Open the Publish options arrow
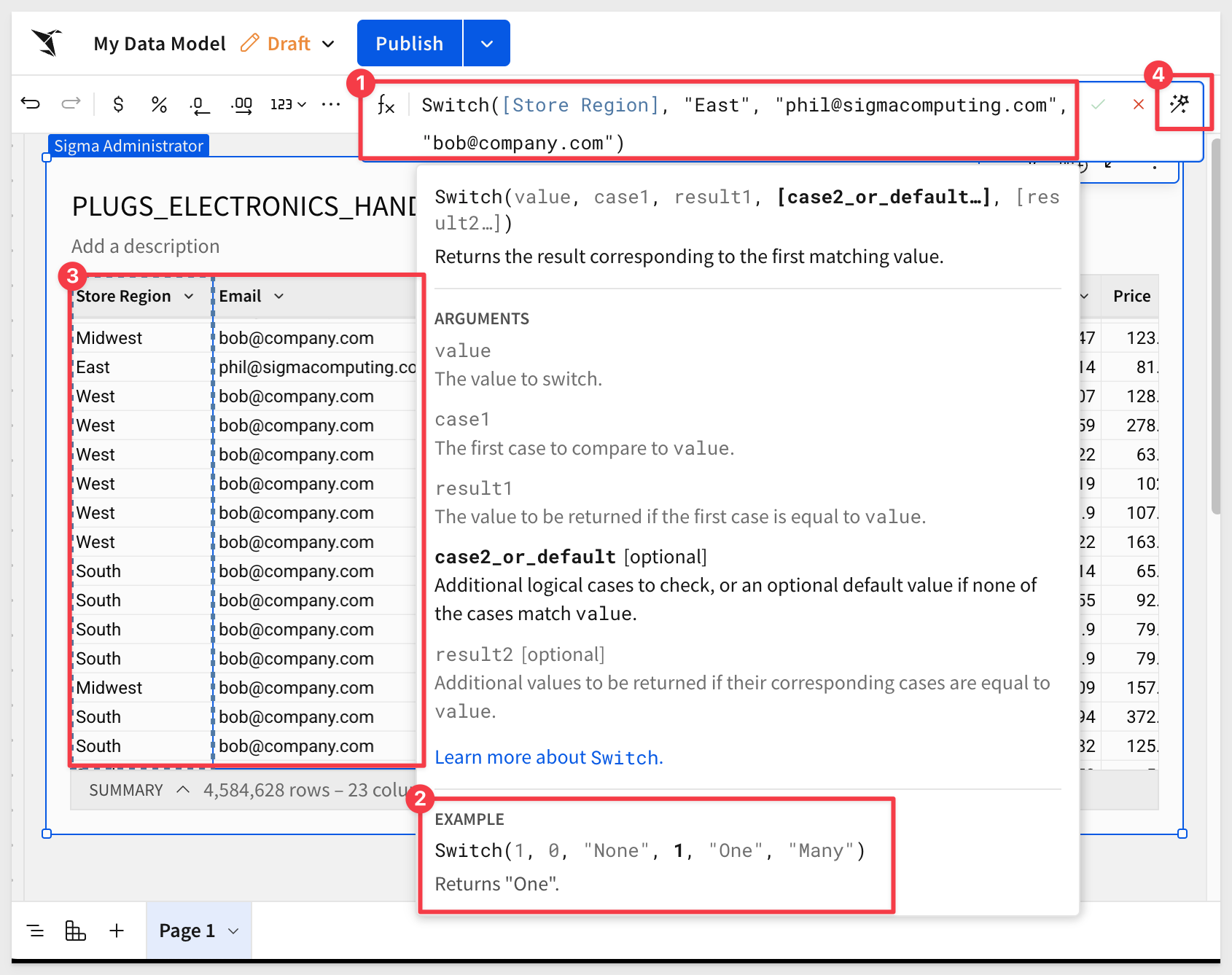 [x=487, y=43]
